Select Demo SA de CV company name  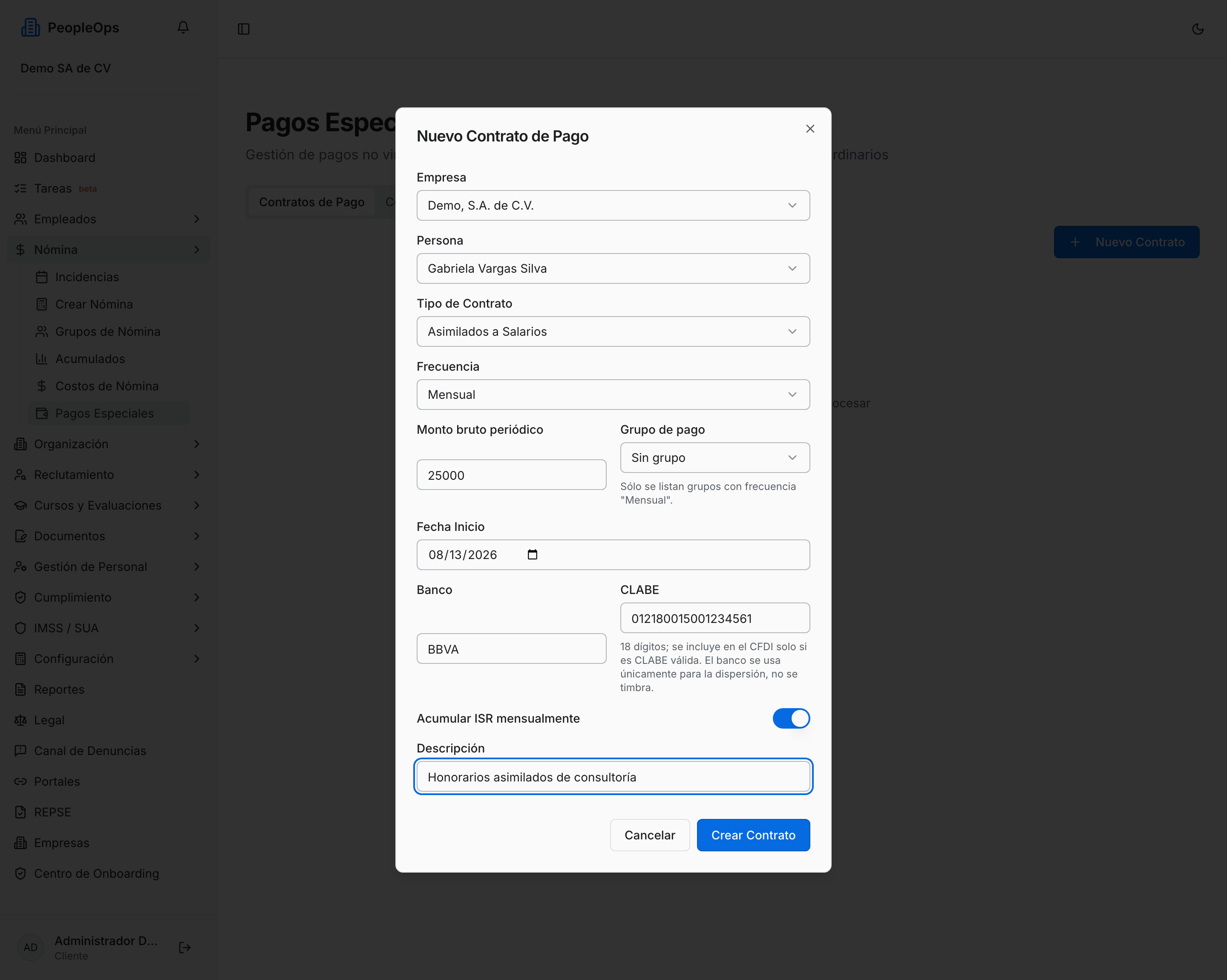click(66, 68)
